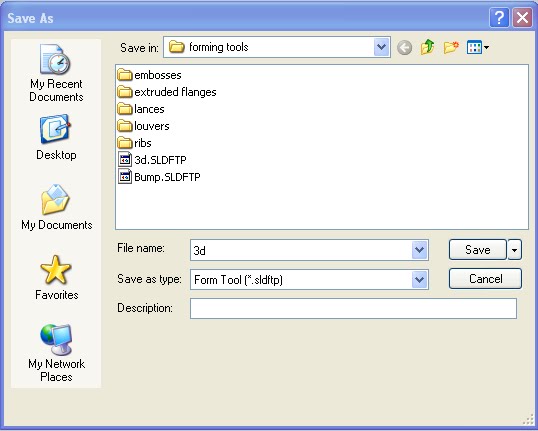Jump to Favorites in places bar

56,278
